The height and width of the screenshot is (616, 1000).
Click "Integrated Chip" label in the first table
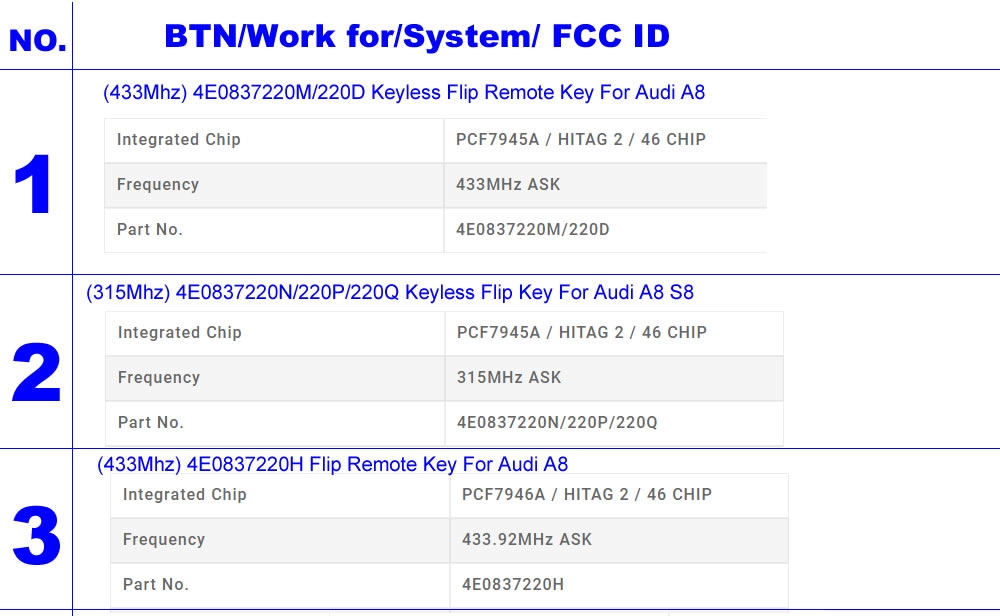point(179,140)
